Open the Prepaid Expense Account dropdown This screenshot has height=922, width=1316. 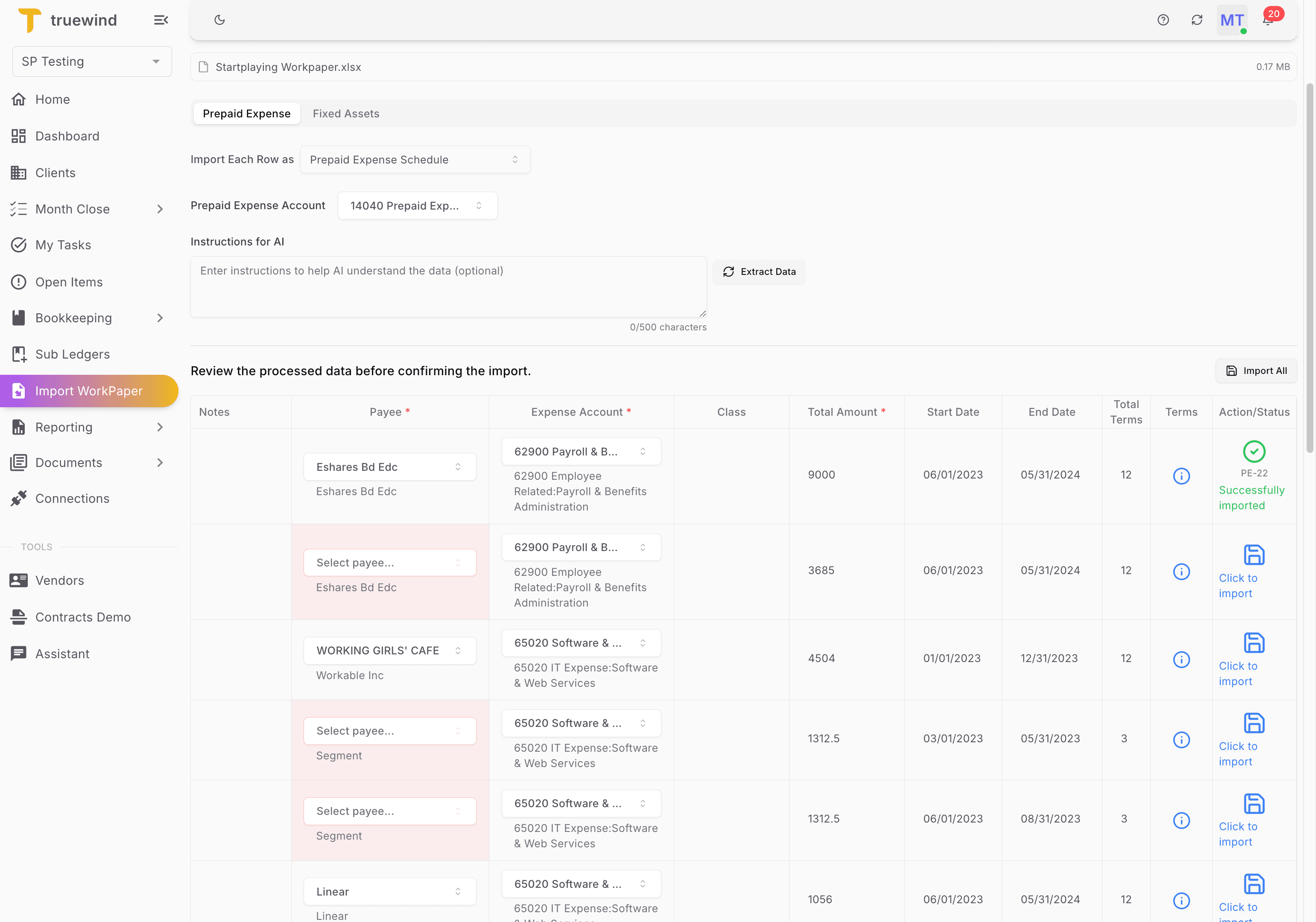[418, 205]
